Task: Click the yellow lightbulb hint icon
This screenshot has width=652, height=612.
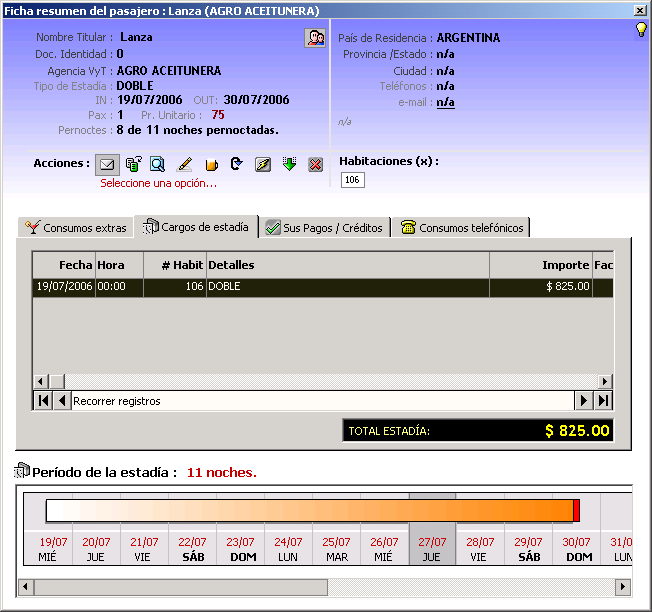Action: (x=641, y=30)
